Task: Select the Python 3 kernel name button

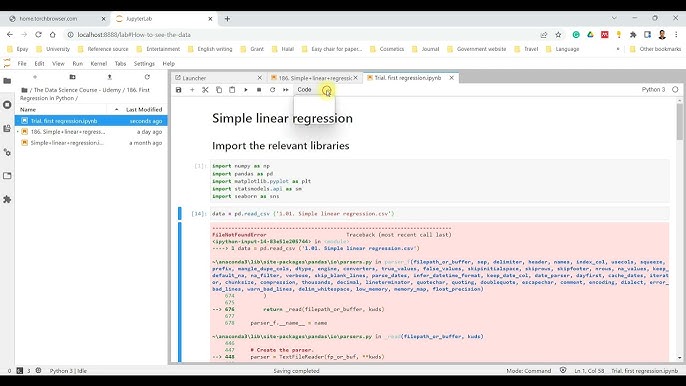Action: [x=653, y=89]
